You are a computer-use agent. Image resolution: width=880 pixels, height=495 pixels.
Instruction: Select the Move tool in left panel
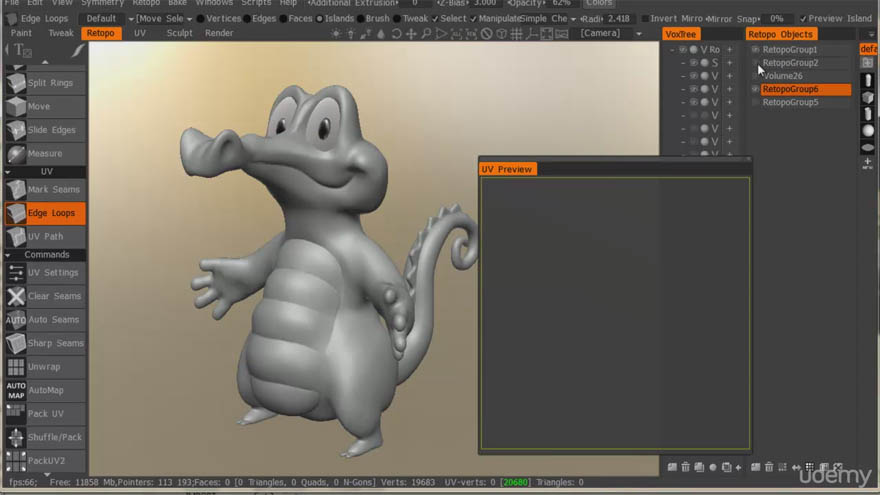pos(45,106)
